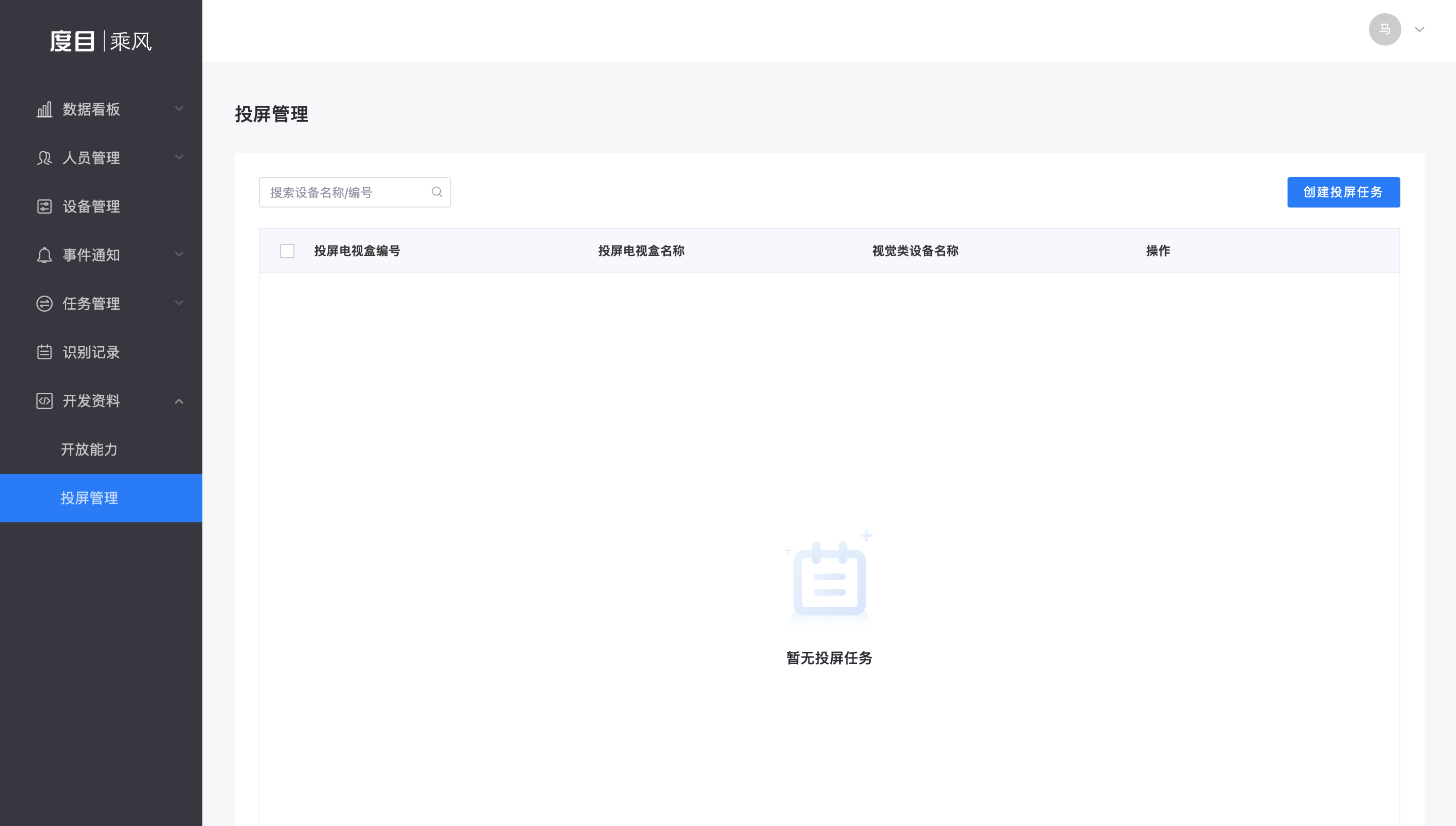The width and height of the screenshot is (1456, 826).
Task: Go to 设备管理 page
Action: (101, 206)
